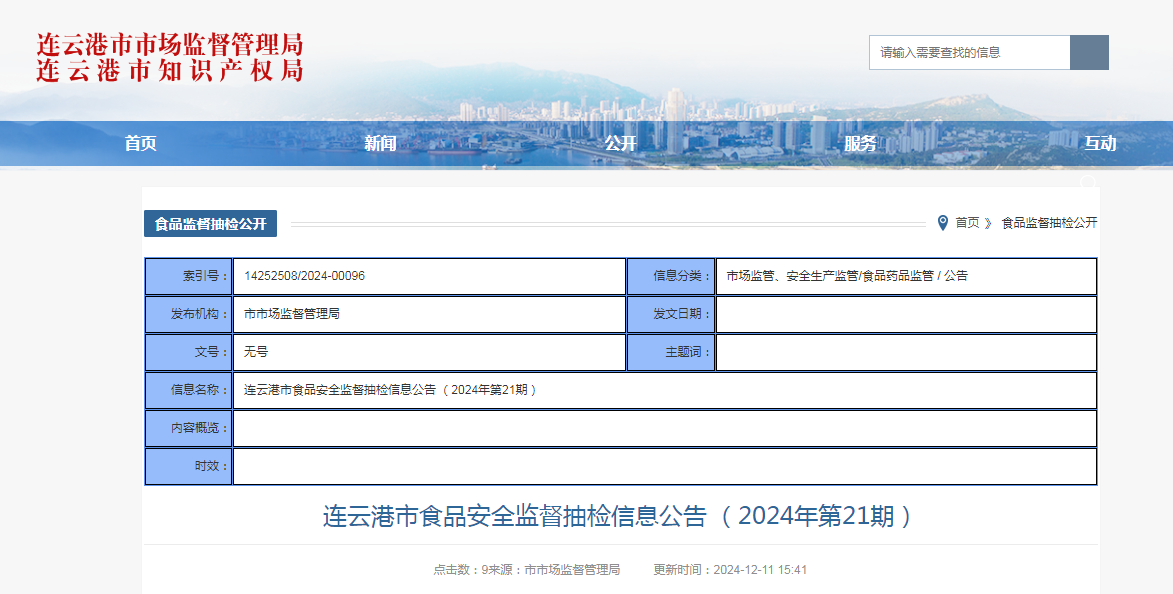
Task: Click the 信息分类 label cell
Action: [x=671, y=276]
